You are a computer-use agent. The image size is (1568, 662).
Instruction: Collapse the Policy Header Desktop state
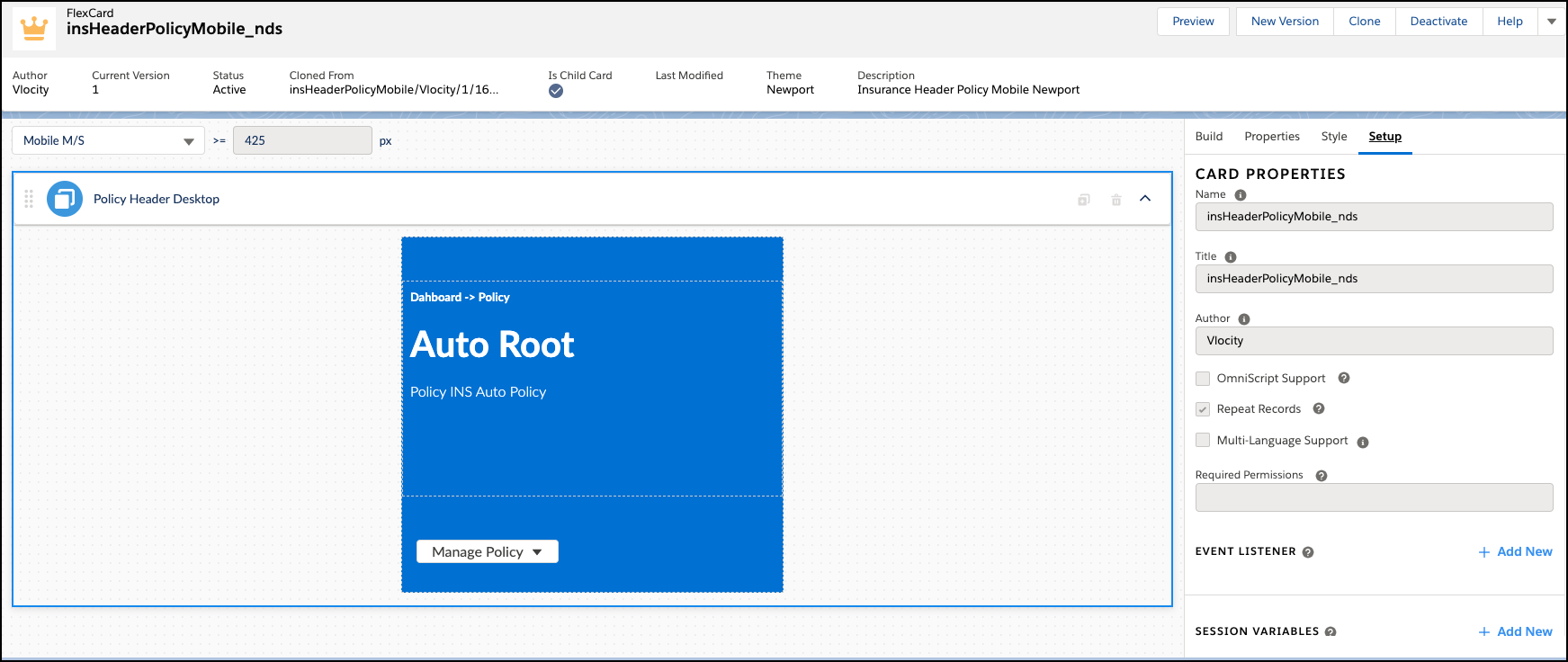(x=1145, y=199)
